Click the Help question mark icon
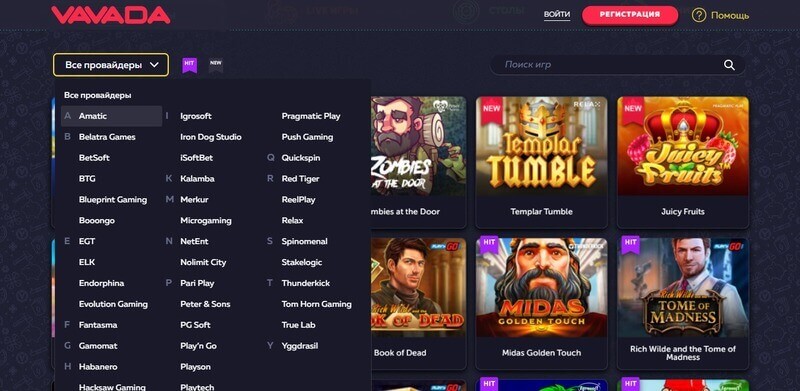The image size is (800, 391). (x=698, y=15)
